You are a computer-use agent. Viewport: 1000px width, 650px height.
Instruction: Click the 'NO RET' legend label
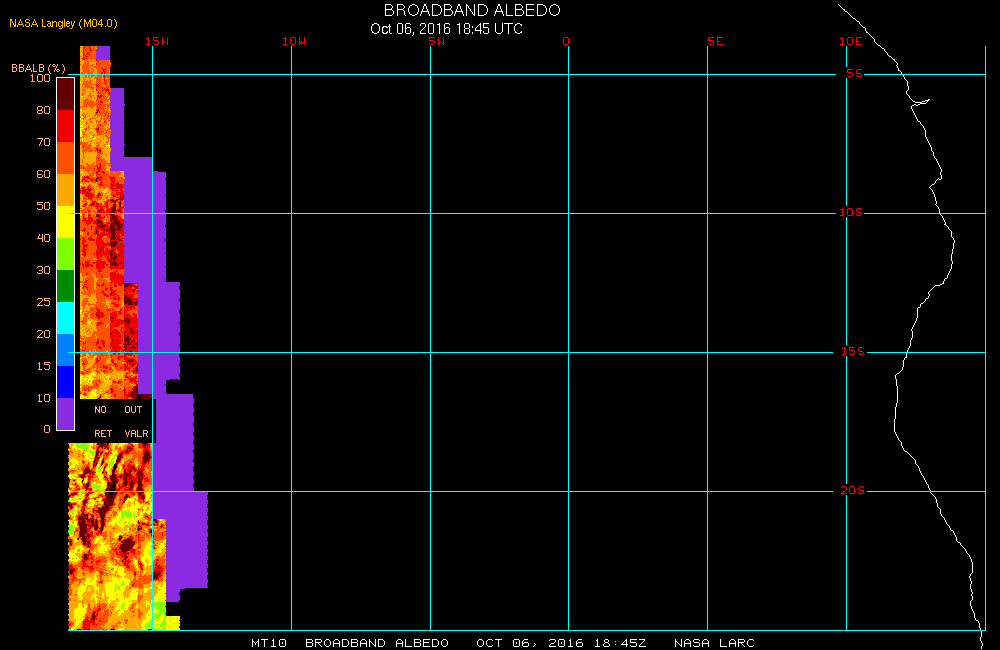(x=103, y=422)
